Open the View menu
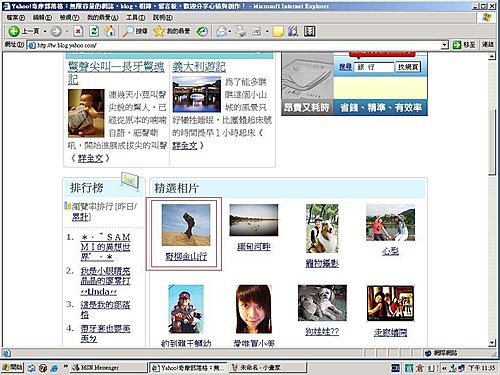 click(69, 17)
